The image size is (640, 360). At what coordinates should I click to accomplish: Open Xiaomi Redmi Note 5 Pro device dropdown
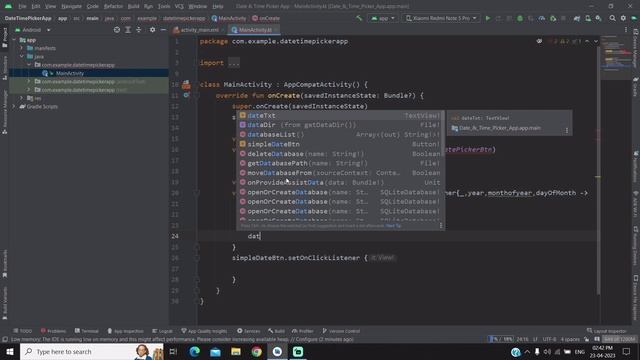pyautogui.click(x=441, y=18)
